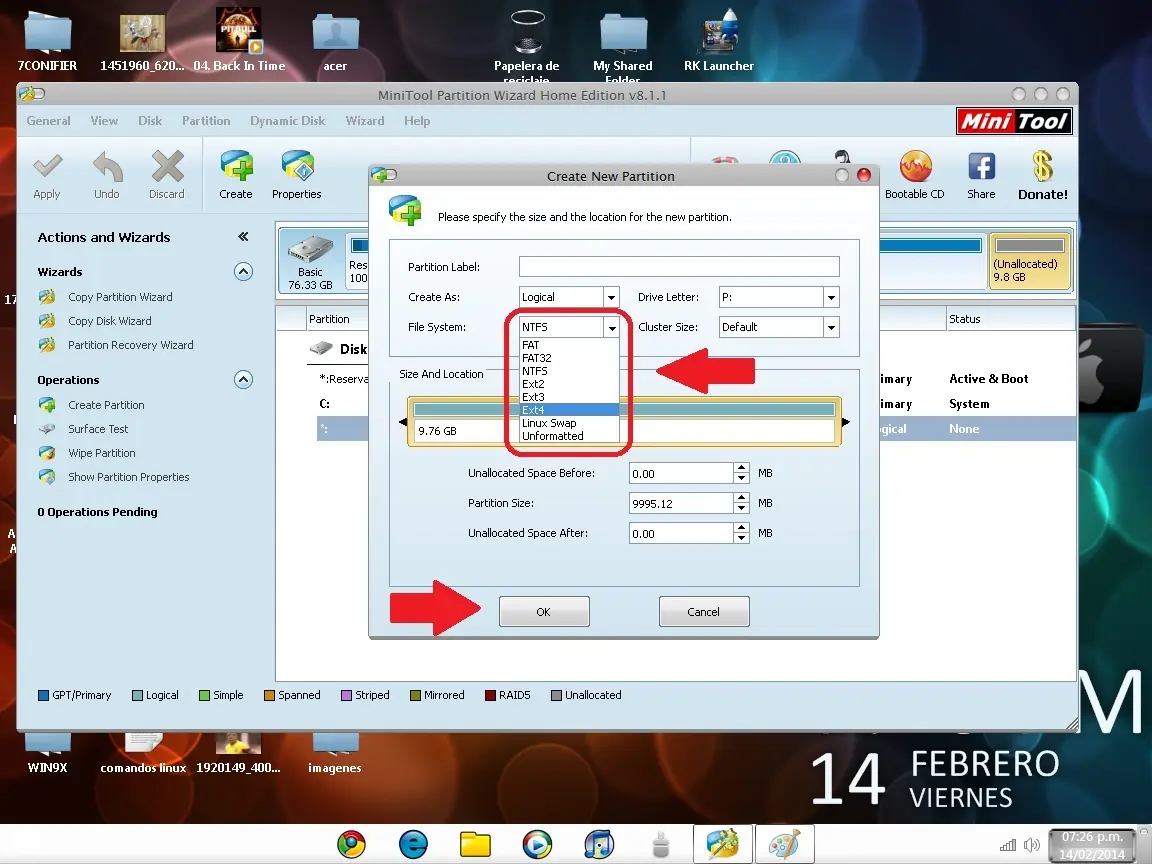The image size is (1152, 864).
Task: Click the Facebook Share icon
Action: [982, 167]
